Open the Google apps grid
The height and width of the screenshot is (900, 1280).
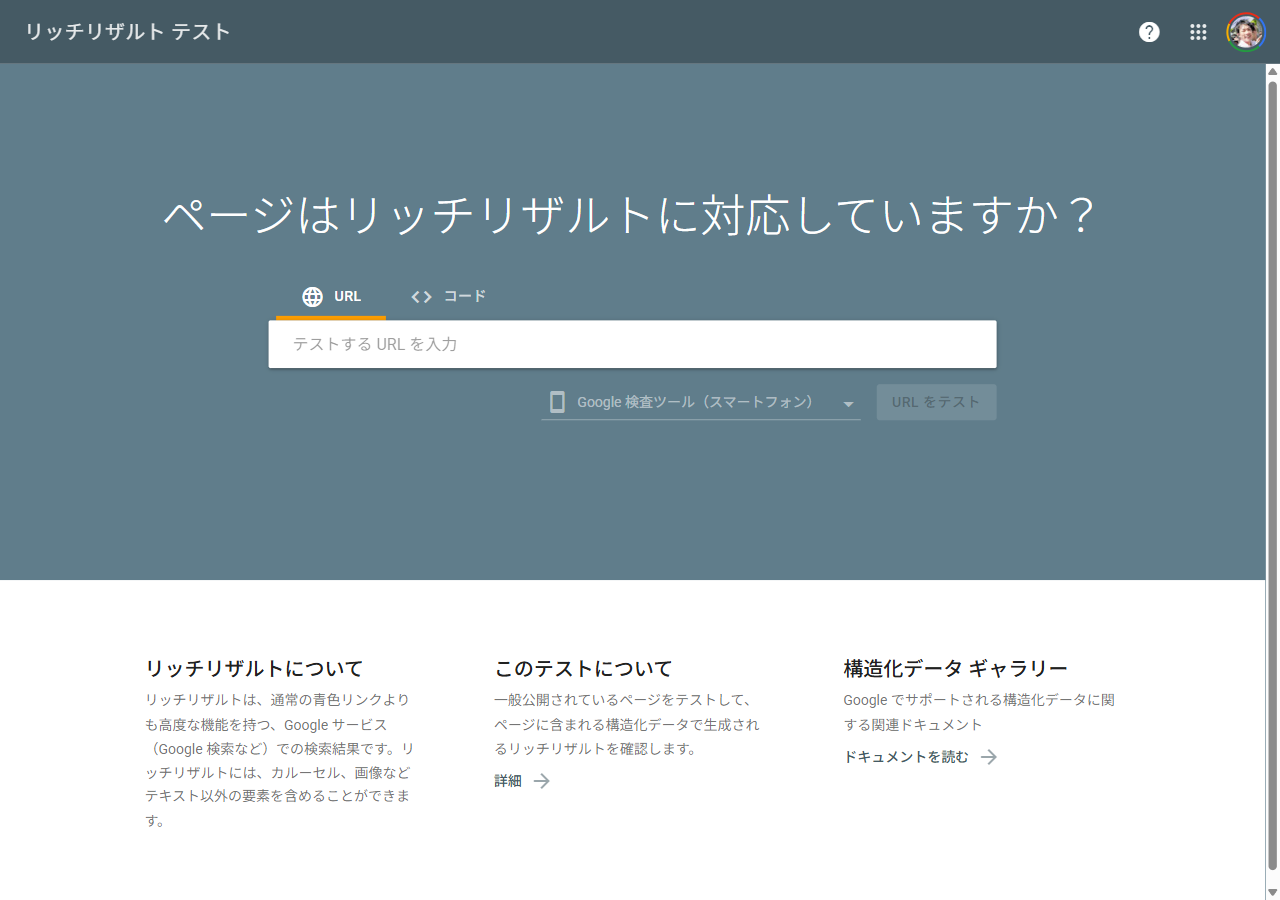(1198, 32)
